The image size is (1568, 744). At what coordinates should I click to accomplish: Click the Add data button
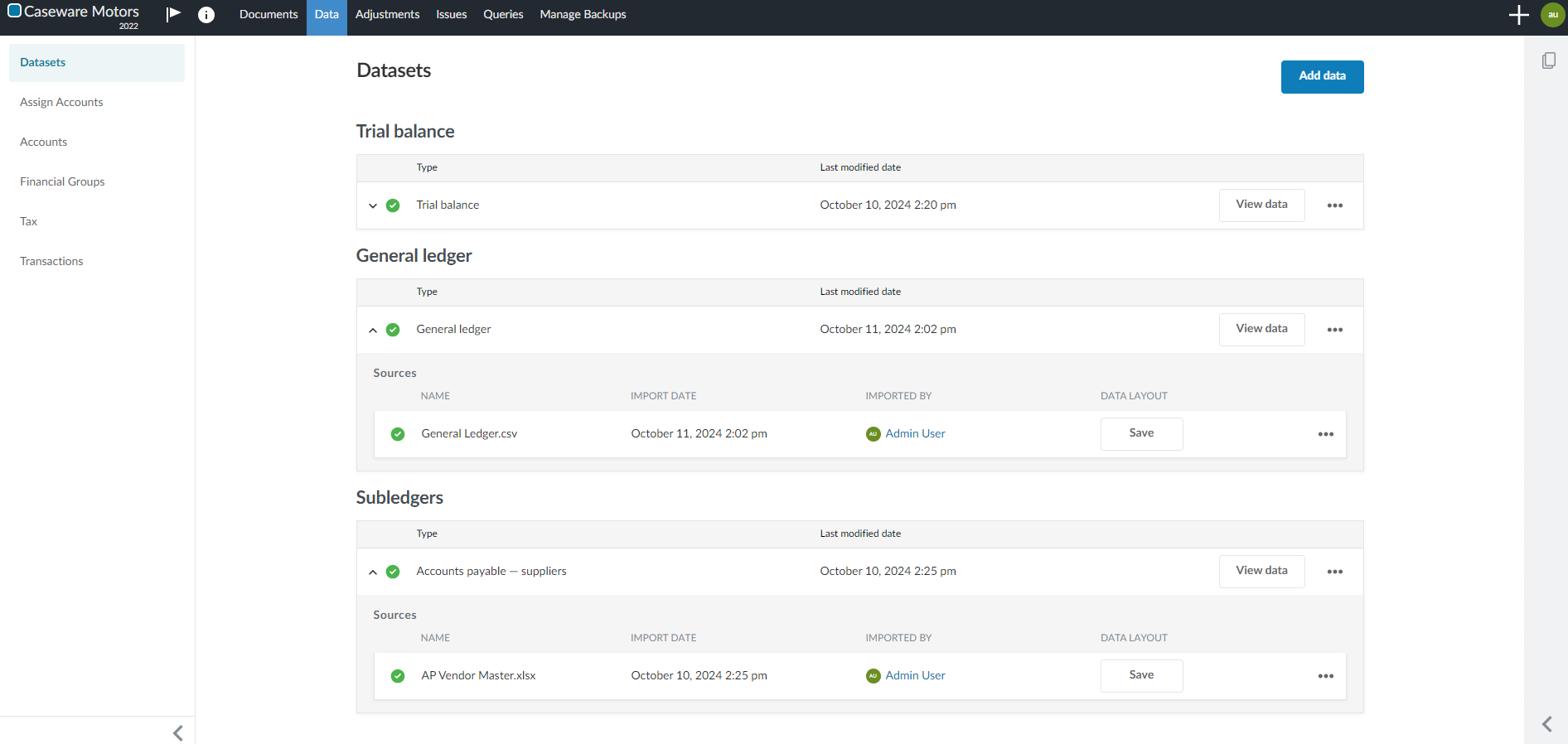pos(1322,76)
